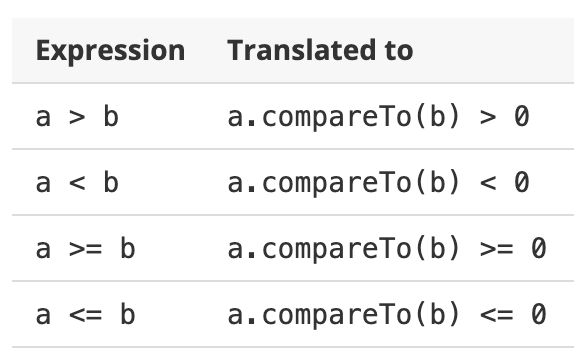Click the zero in compareTo(b) < 0
Viewport: 586px width, 362px height.
pyautogui.click(x=522, y=182)
